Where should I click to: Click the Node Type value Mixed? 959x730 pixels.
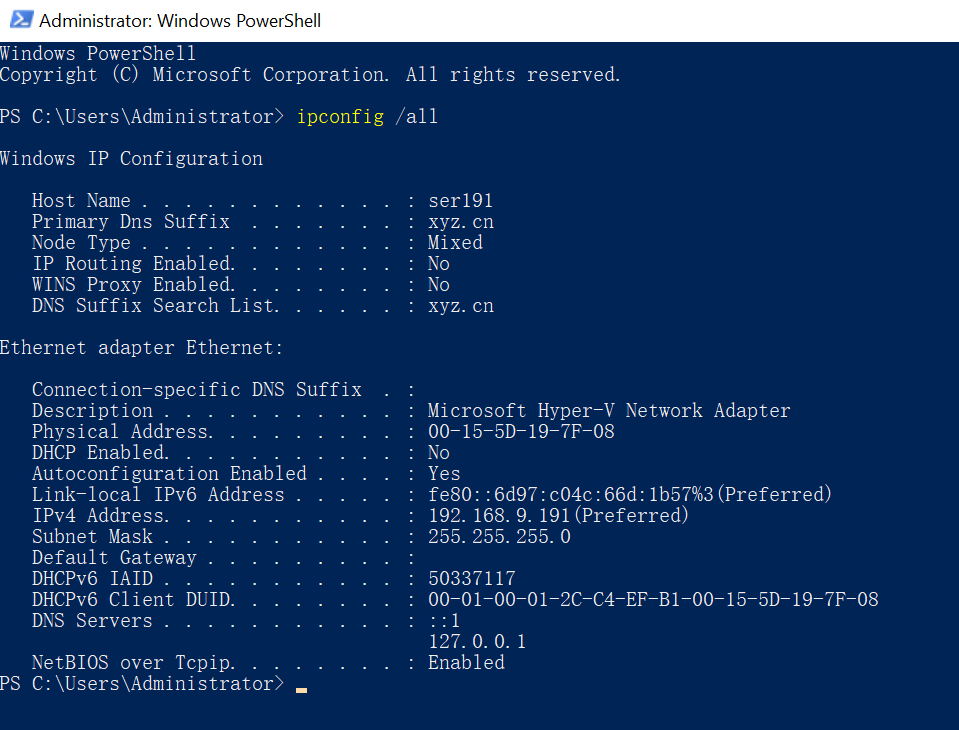tap(455, 243)
